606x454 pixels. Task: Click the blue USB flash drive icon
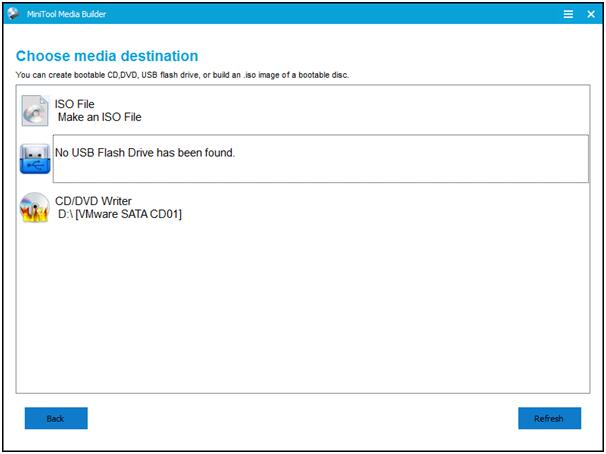tap(35, 158)
